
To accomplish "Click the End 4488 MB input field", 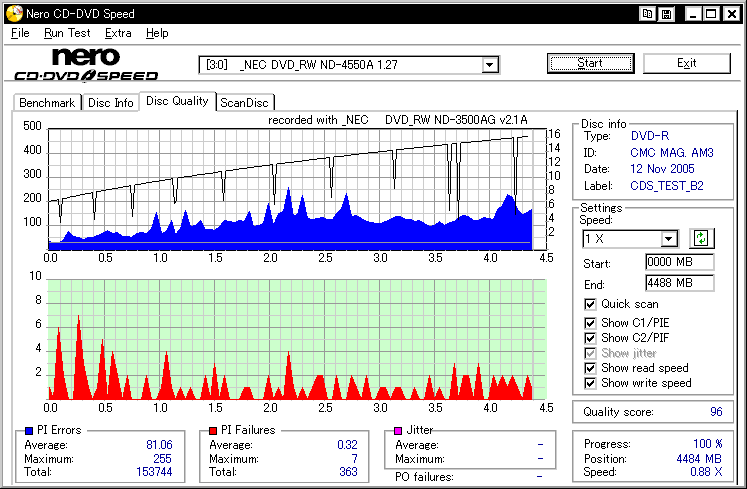I will 680,283.
